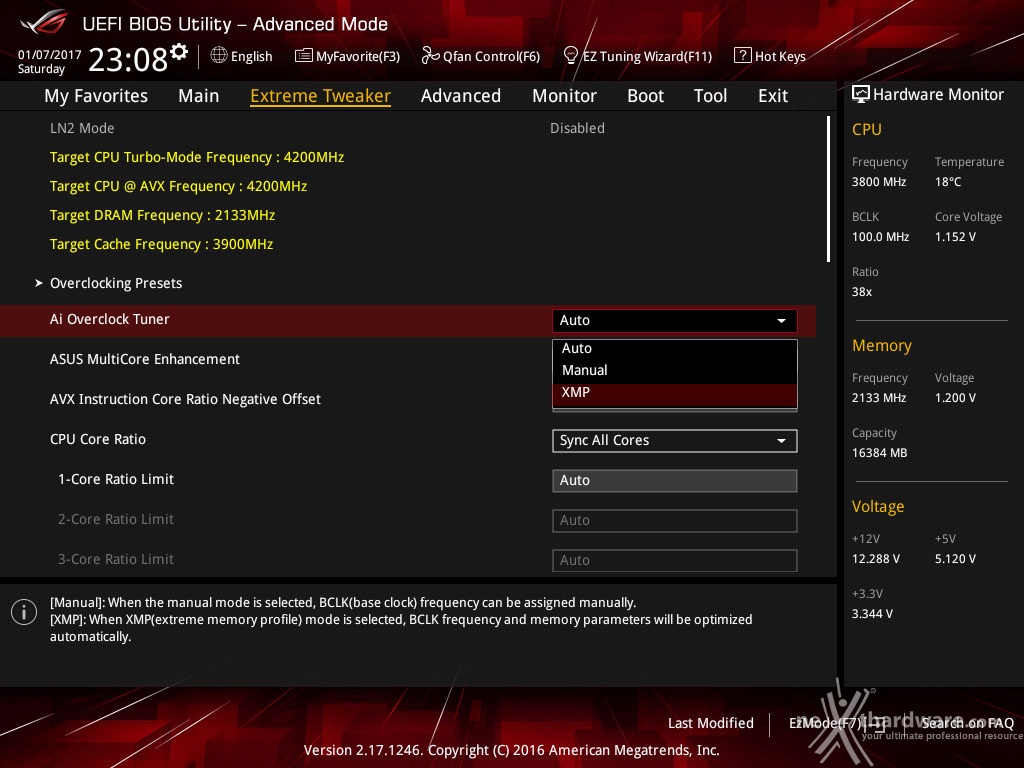Image resolution: width=1024 pixels, height=768 pixels.
Task: Click the info icon beside help text
Action: [24, 612]
